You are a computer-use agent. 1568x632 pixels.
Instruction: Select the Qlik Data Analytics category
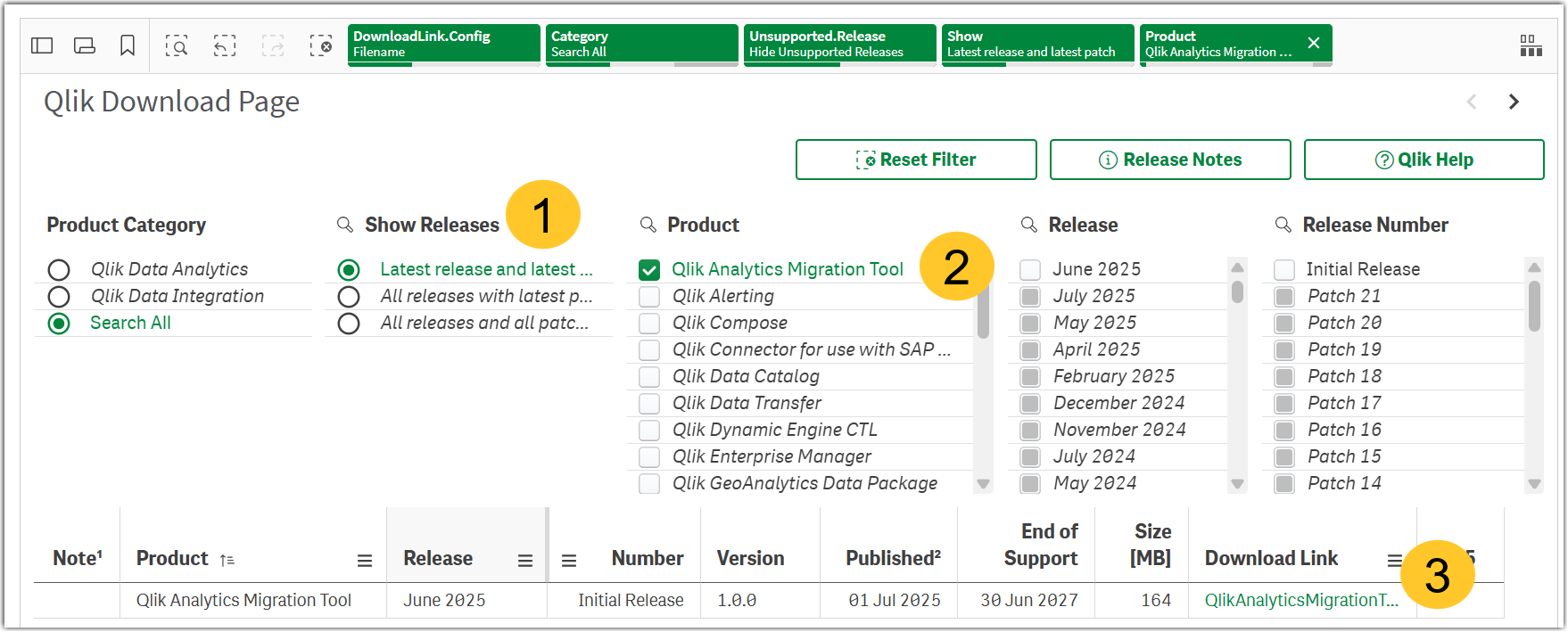(59, 269)
